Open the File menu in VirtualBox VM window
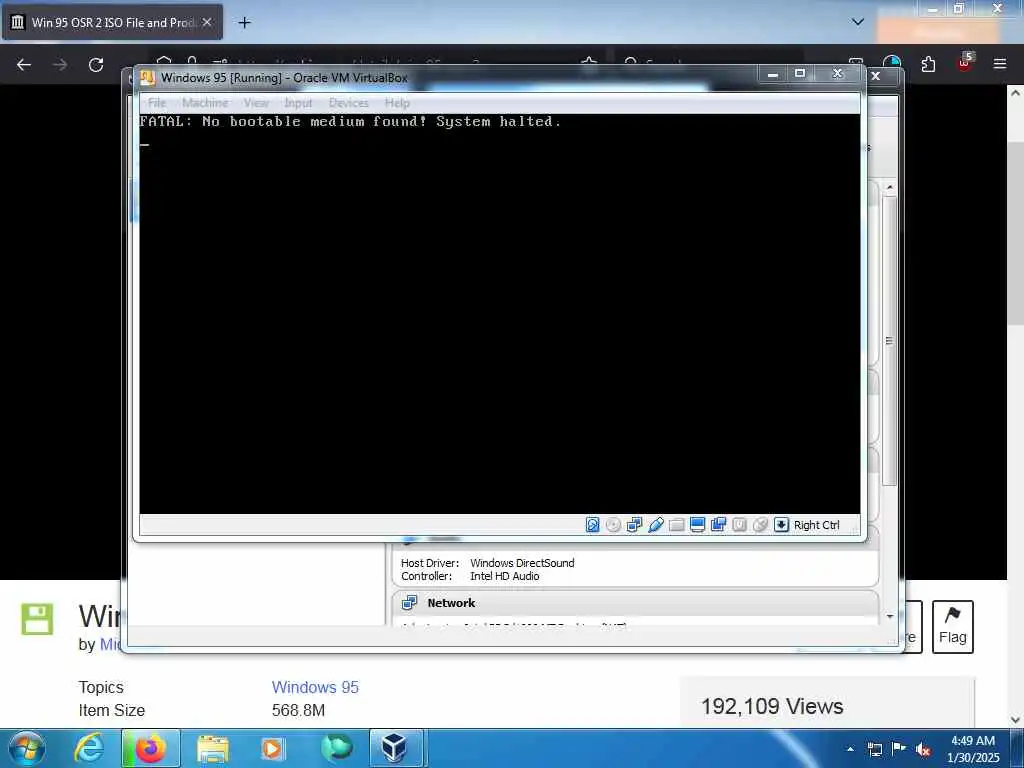This screenshot has height=768, width=1024. click(x=157, y=103)
